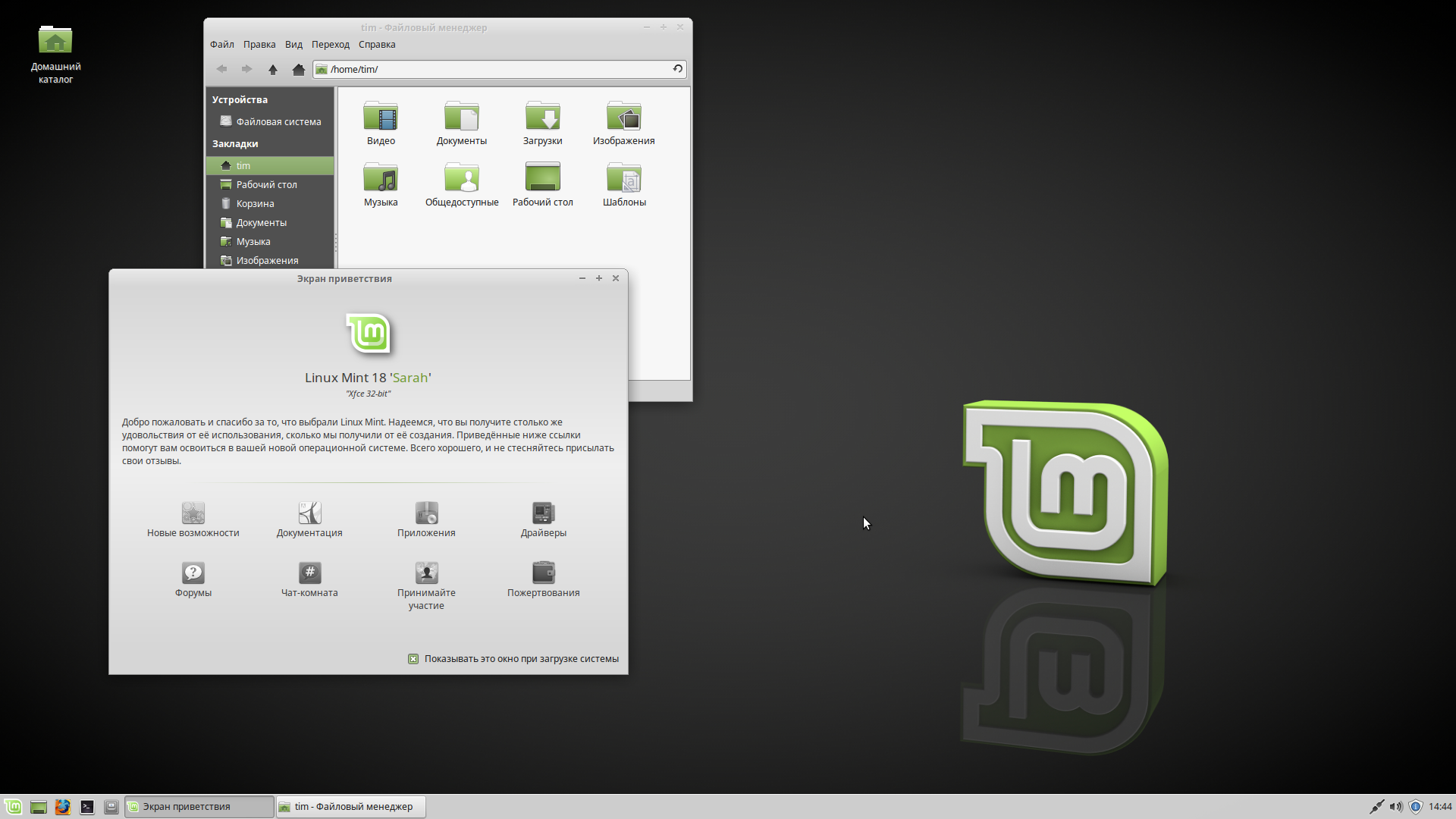This screenshot has width=1456, height=819.
Task: Click show desktop icon in taskbar
Action: click(x=39, y=807)
